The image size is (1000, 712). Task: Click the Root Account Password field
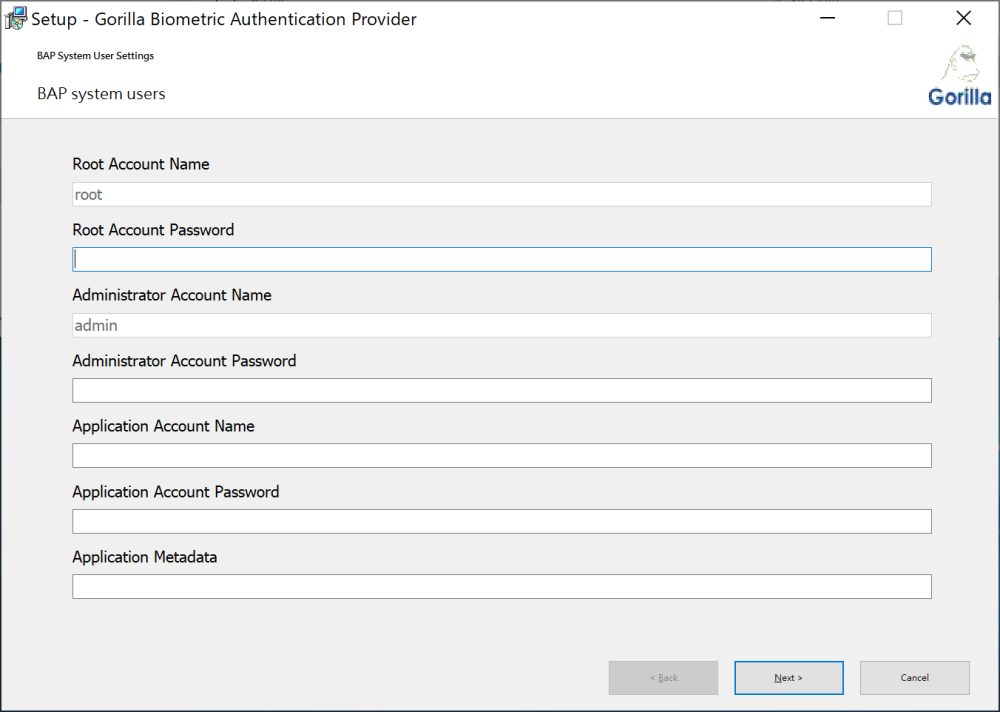pyautogui.click(x=500, y=259)
